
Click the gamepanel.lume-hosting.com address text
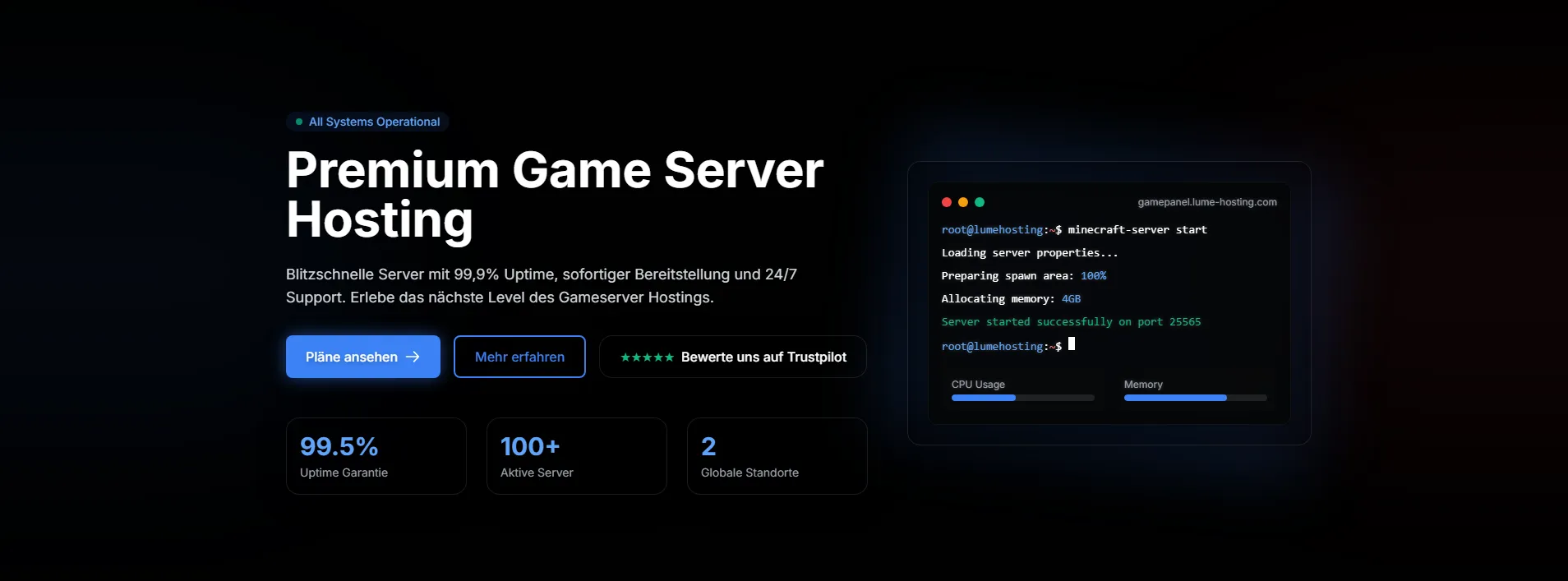[1206, 202]
